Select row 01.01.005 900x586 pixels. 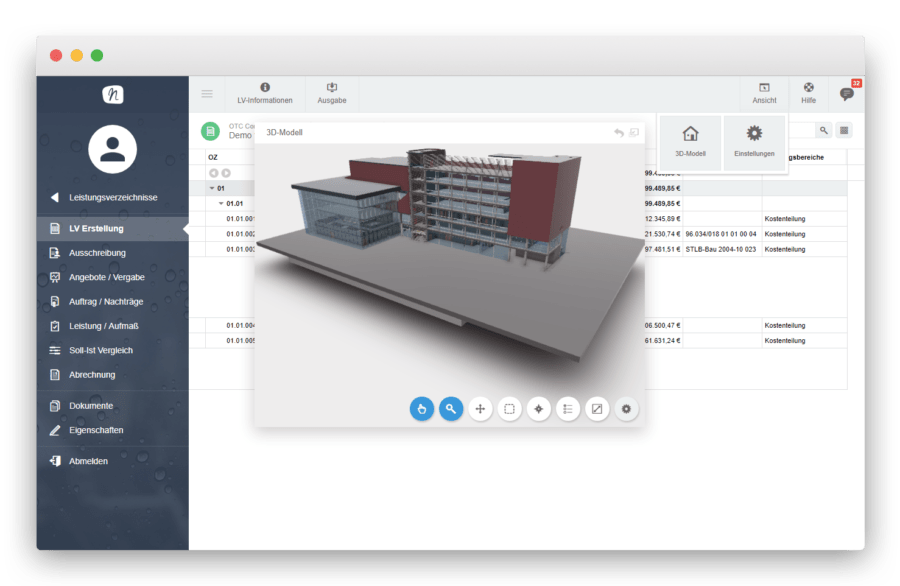(240, 340)
